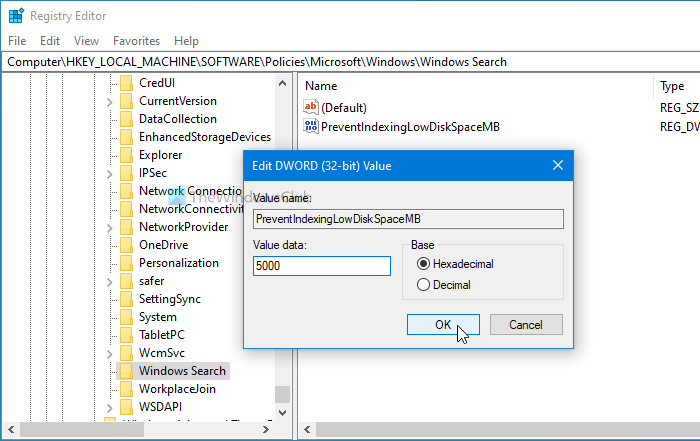This screenshot has width=700, height=441.
Task: Open the Edit menu
Action: [50, 41]
